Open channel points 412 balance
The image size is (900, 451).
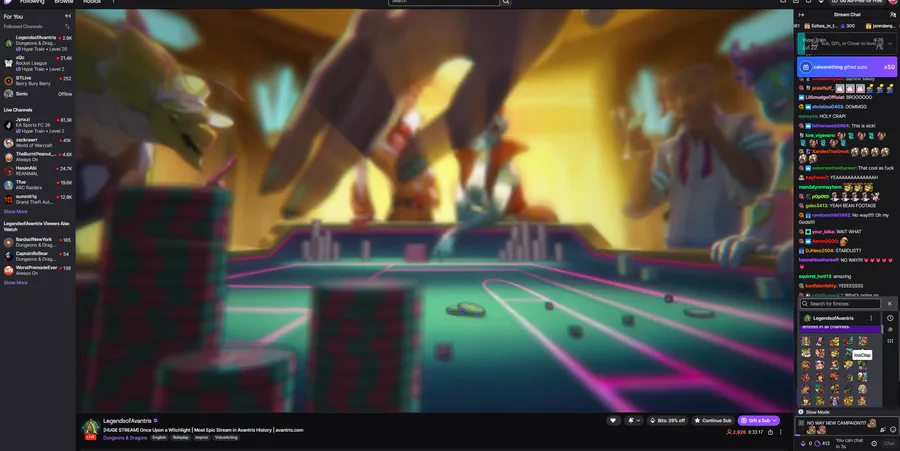coord(823,444)
